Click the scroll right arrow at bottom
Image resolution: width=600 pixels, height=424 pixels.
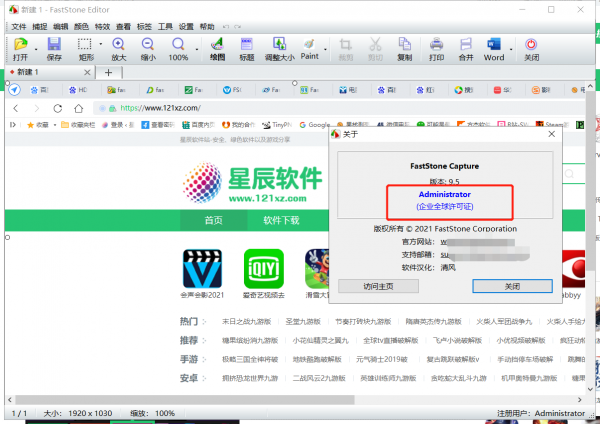(579, 400)
